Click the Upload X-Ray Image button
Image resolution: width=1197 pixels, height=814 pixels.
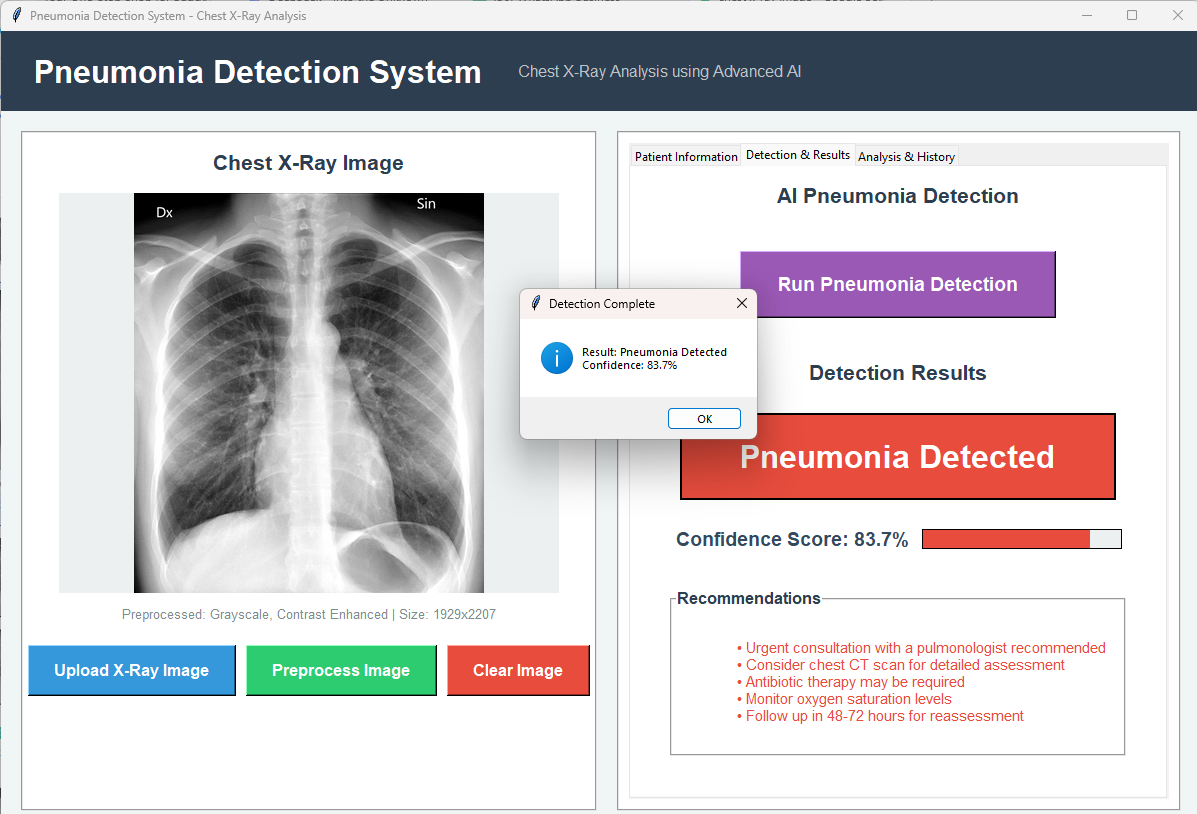tap(132, 670)
